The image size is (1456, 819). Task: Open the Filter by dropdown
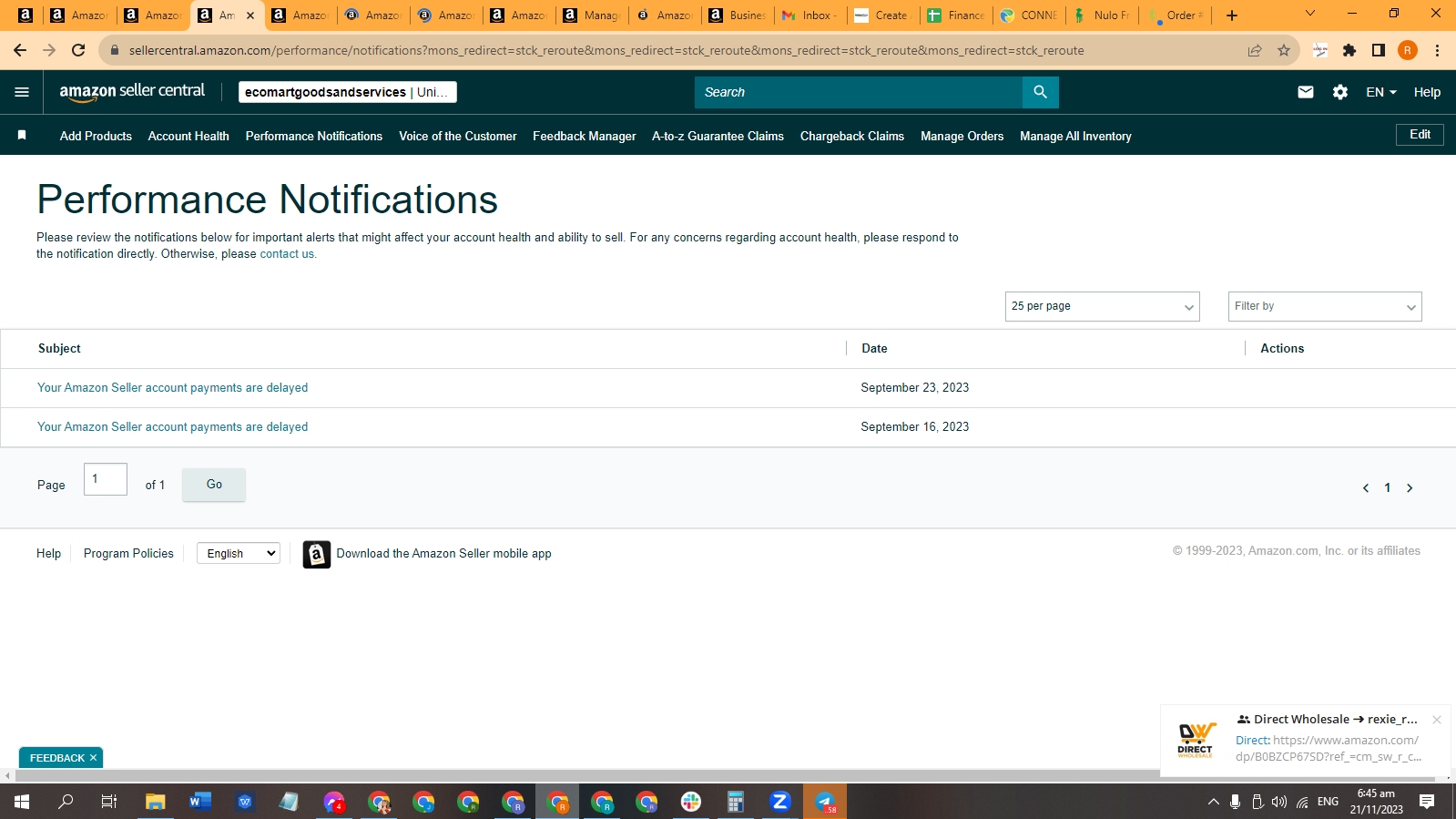pos(1324,306)
